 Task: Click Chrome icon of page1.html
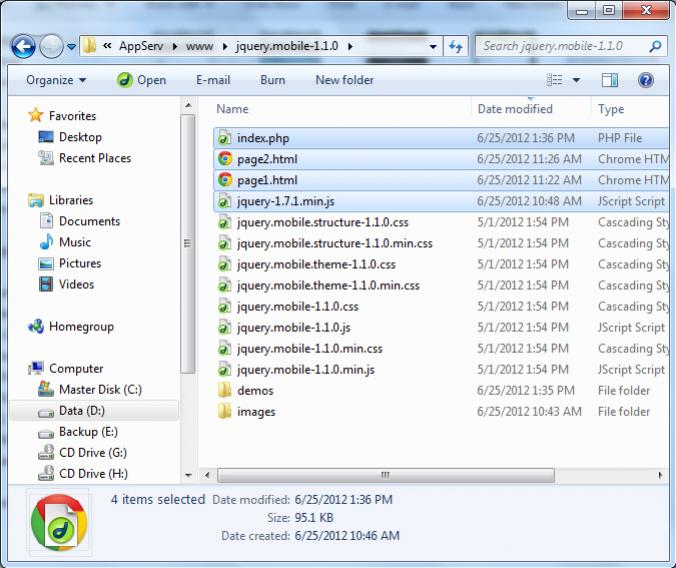225,180
